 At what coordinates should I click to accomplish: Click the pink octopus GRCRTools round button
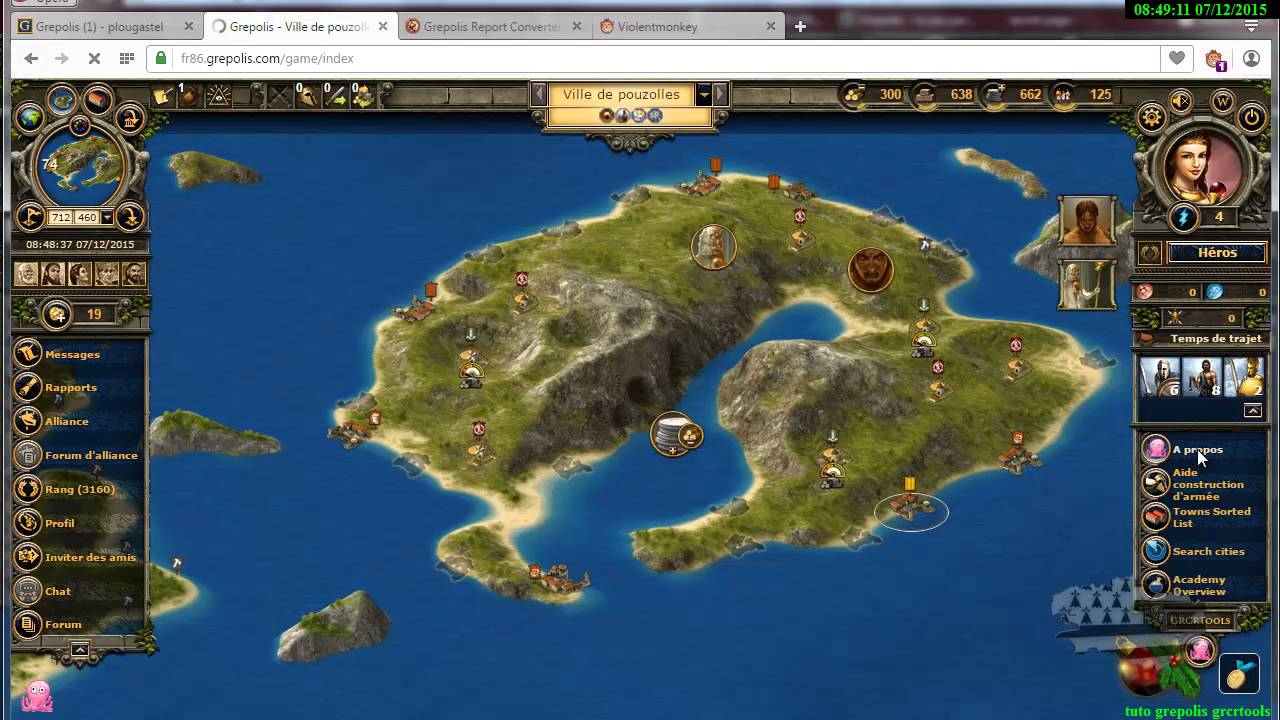(x=1200, y=652)
